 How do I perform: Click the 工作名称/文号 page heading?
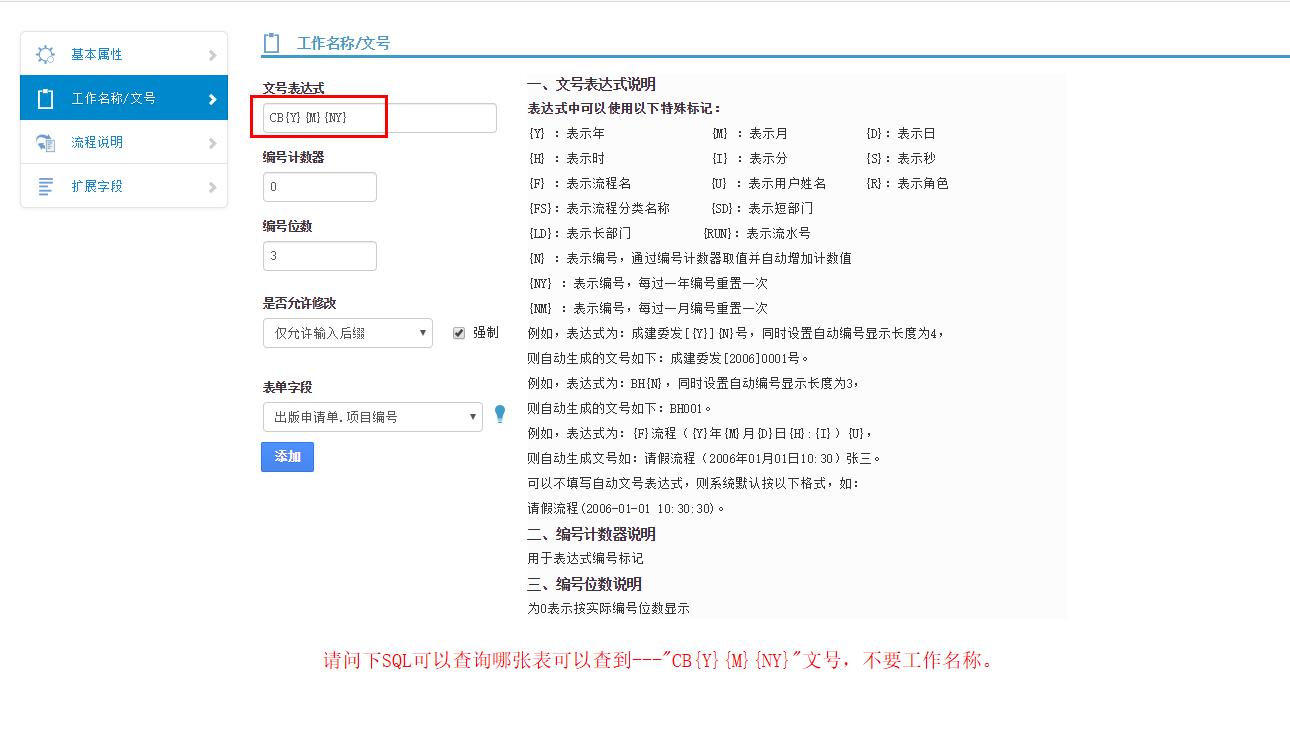343,43
